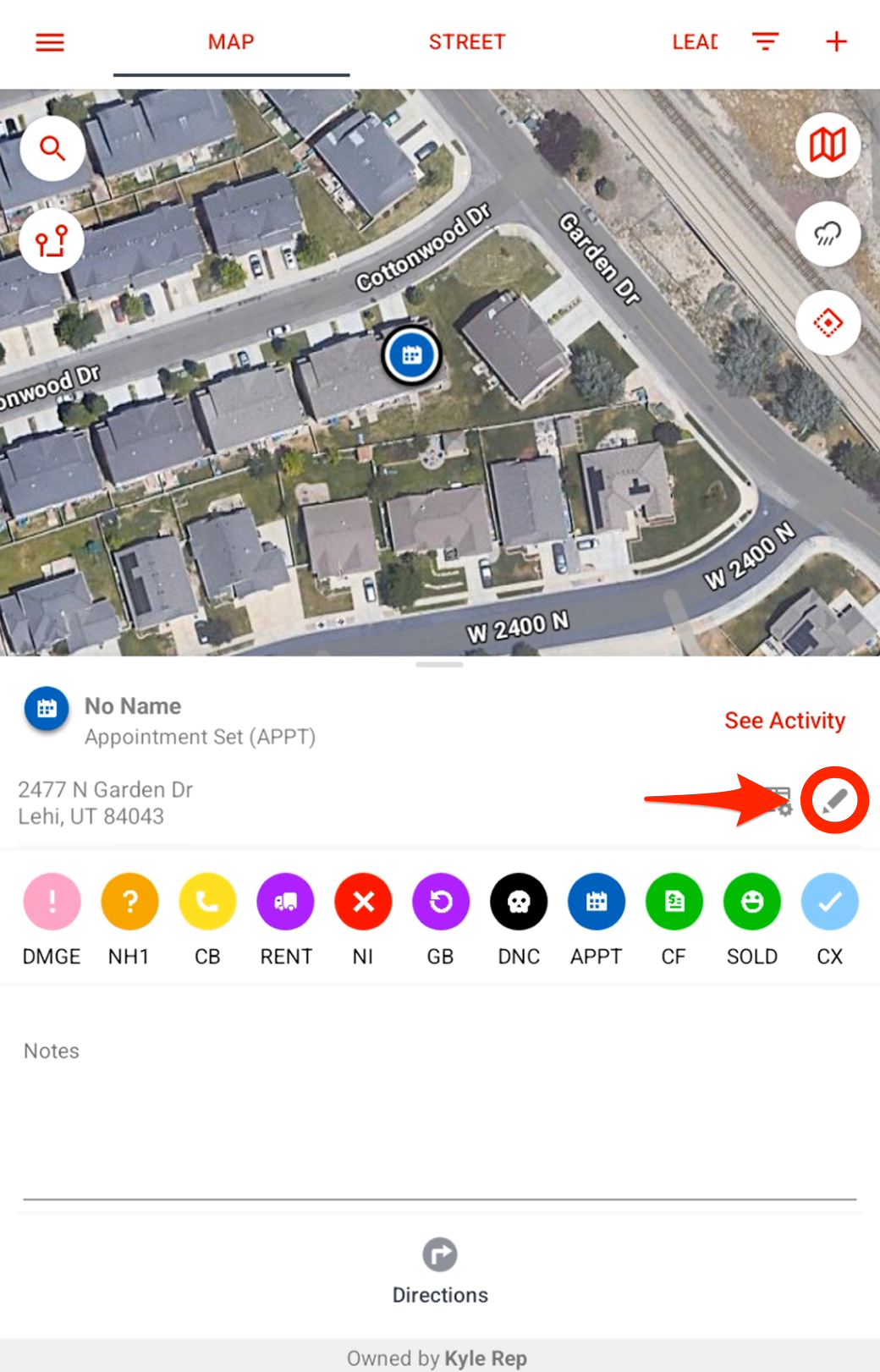
Task: Open the See Activity link
Action: point(784,721)
